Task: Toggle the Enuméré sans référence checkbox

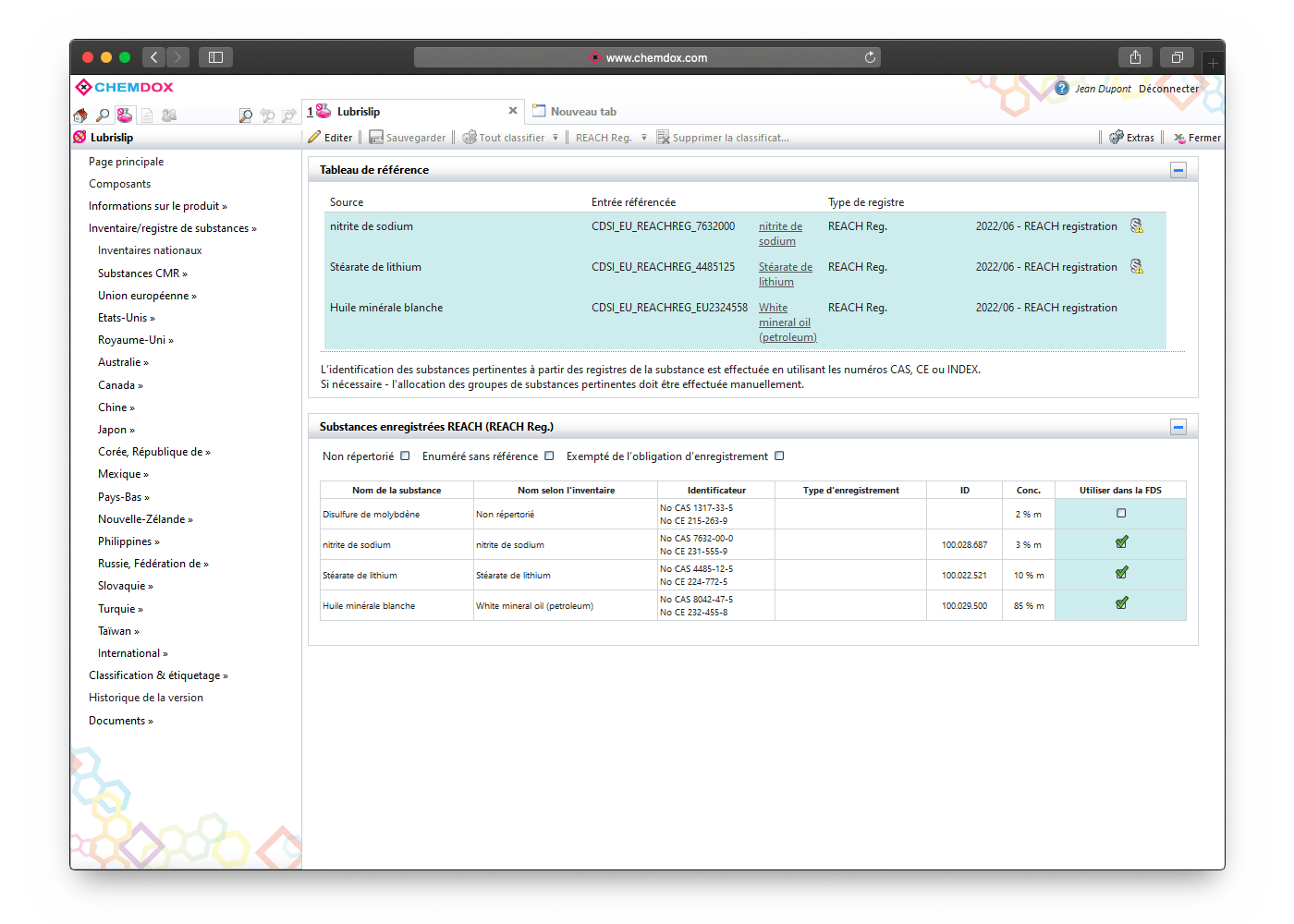Action: point(549,456)
